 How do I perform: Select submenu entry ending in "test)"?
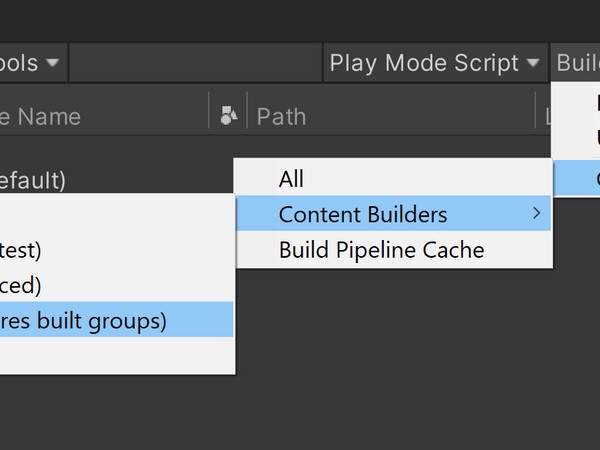click(x=25, y=250)
